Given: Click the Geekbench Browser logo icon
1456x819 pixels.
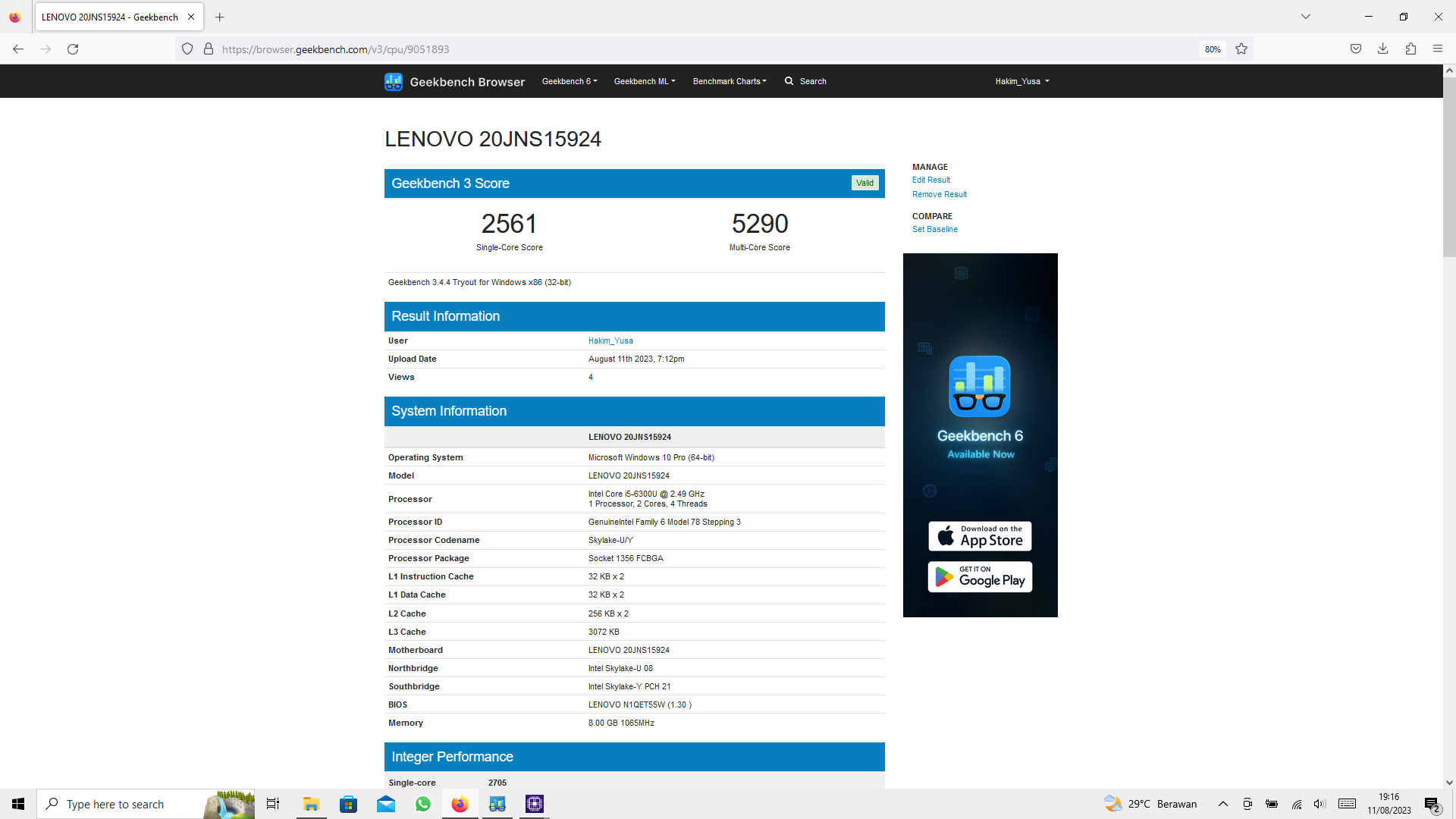Looking at the screenshot, I should click(393, 81).
